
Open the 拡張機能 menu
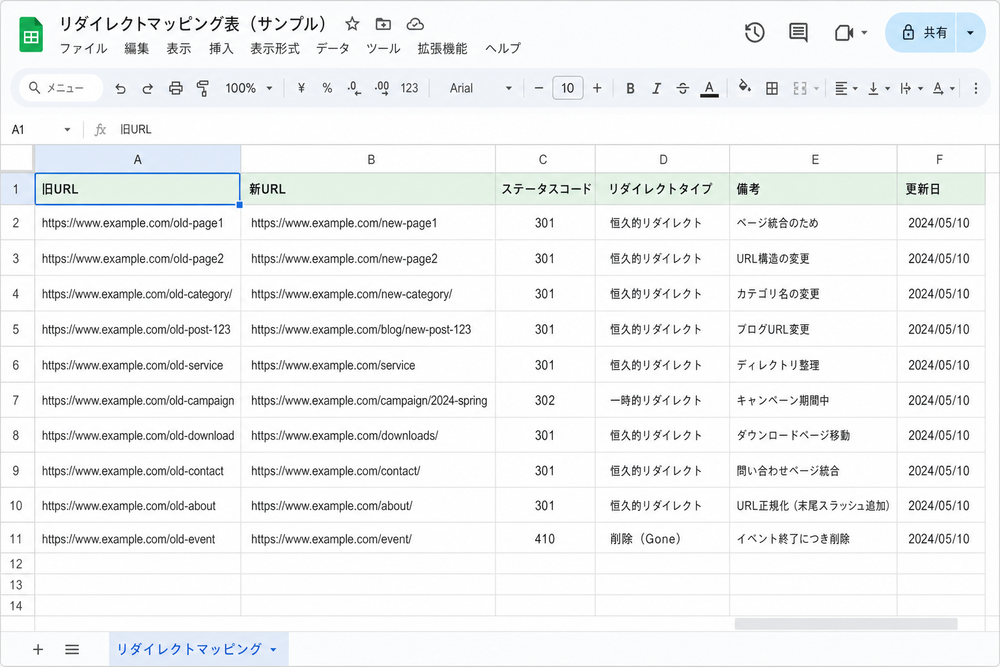(443, 48)
